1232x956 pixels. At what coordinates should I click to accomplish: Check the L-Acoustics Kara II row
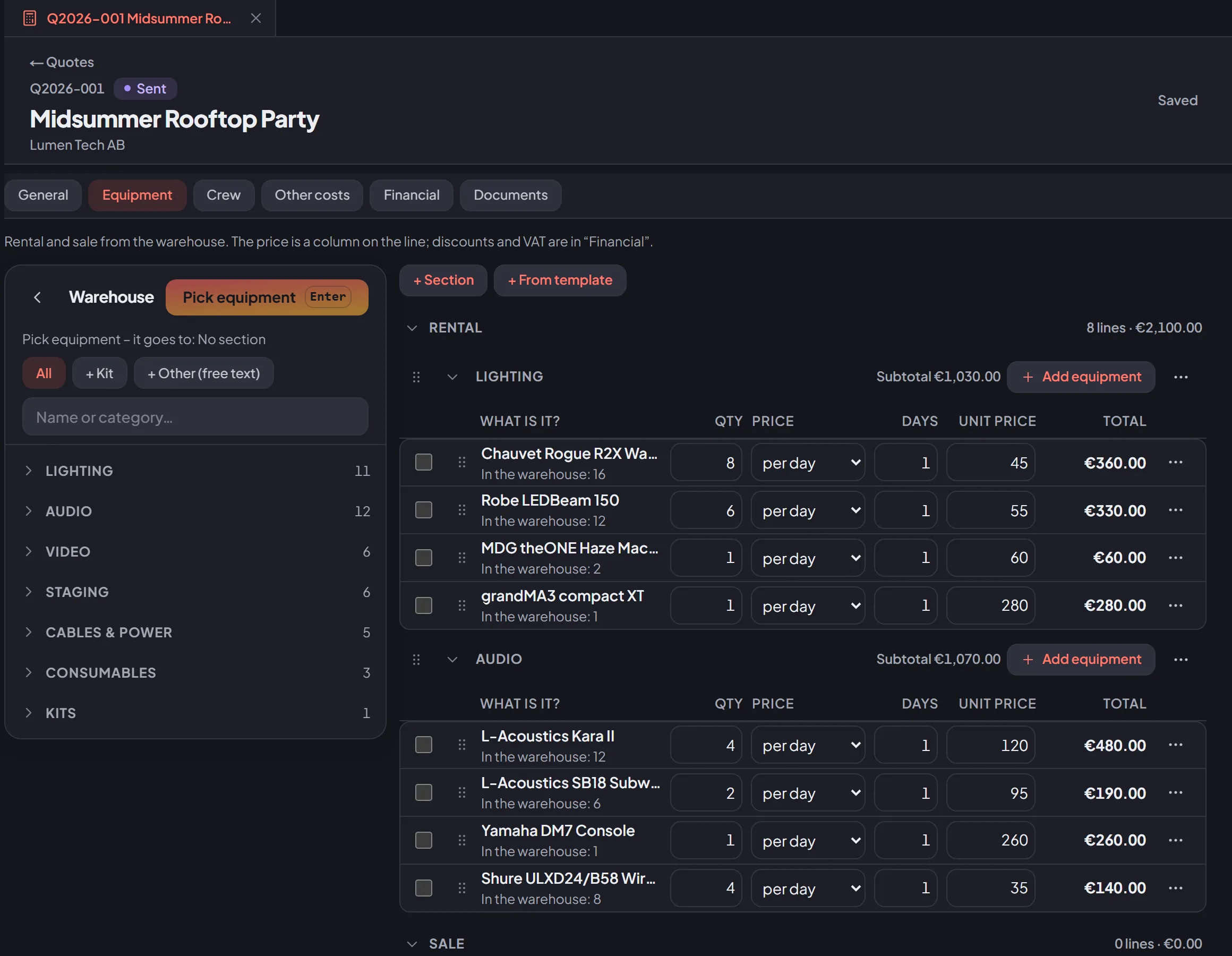tap(424, 745)
